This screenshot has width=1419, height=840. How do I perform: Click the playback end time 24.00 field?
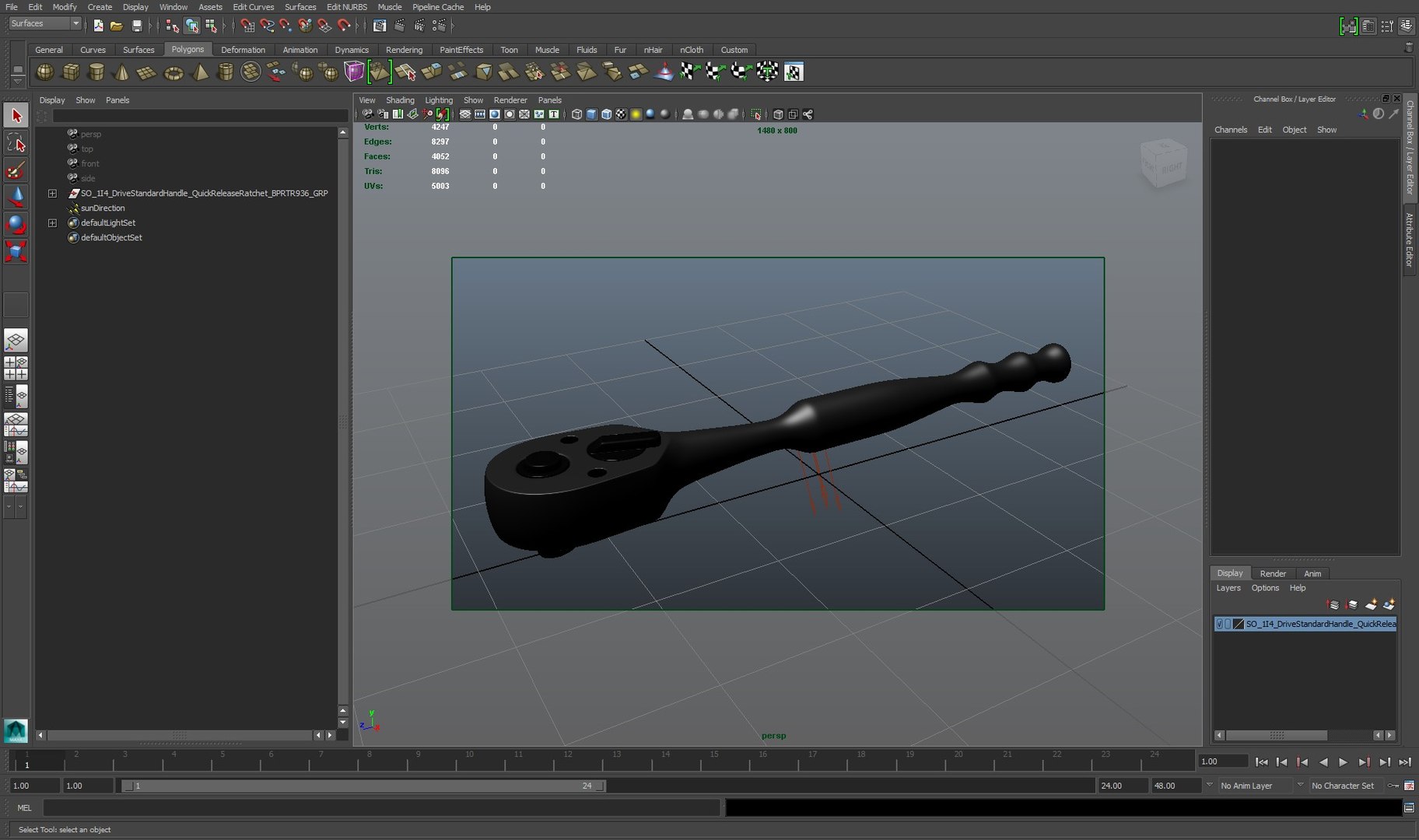(1122, 786)
